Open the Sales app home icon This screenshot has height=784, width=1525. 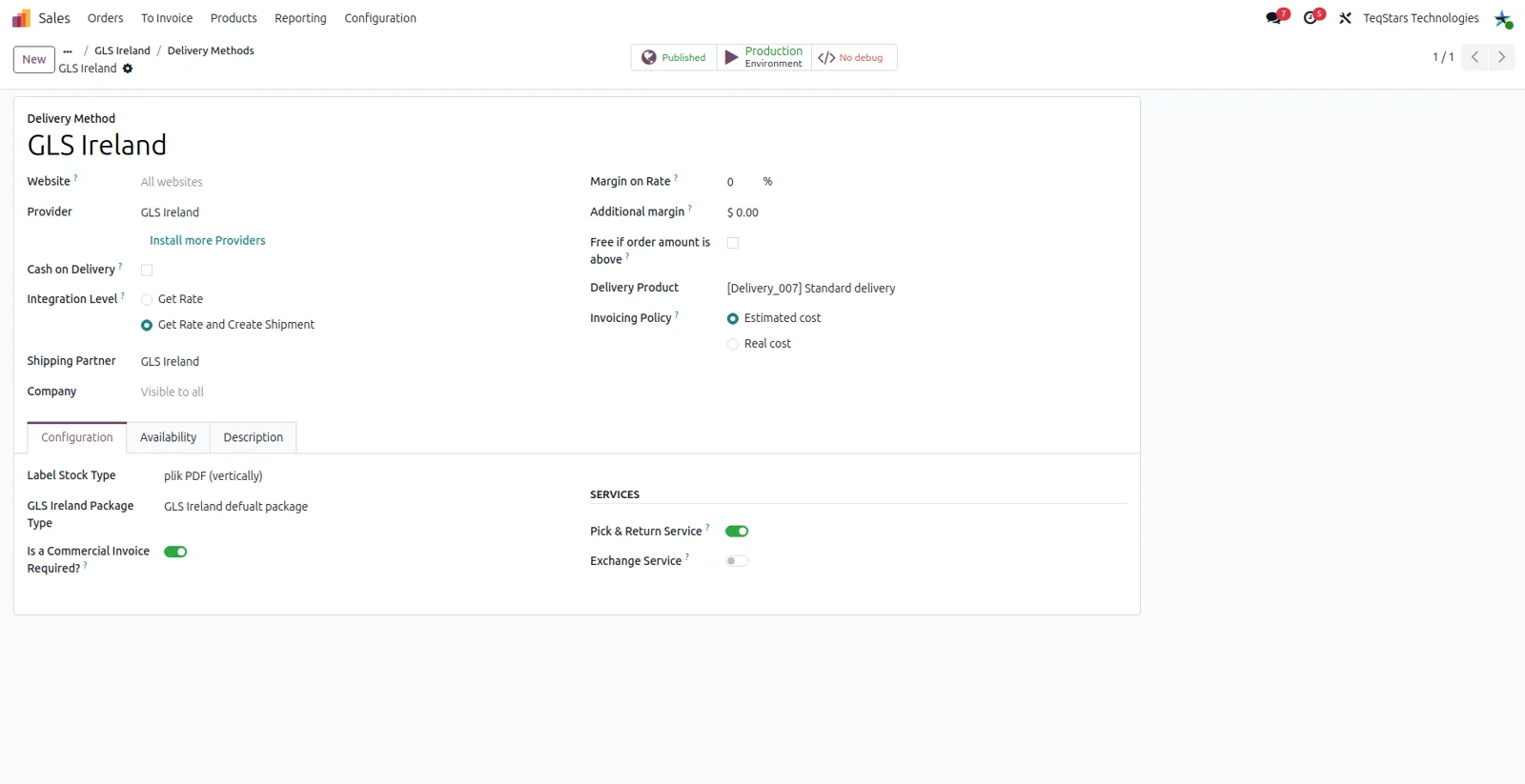[21, 18]
